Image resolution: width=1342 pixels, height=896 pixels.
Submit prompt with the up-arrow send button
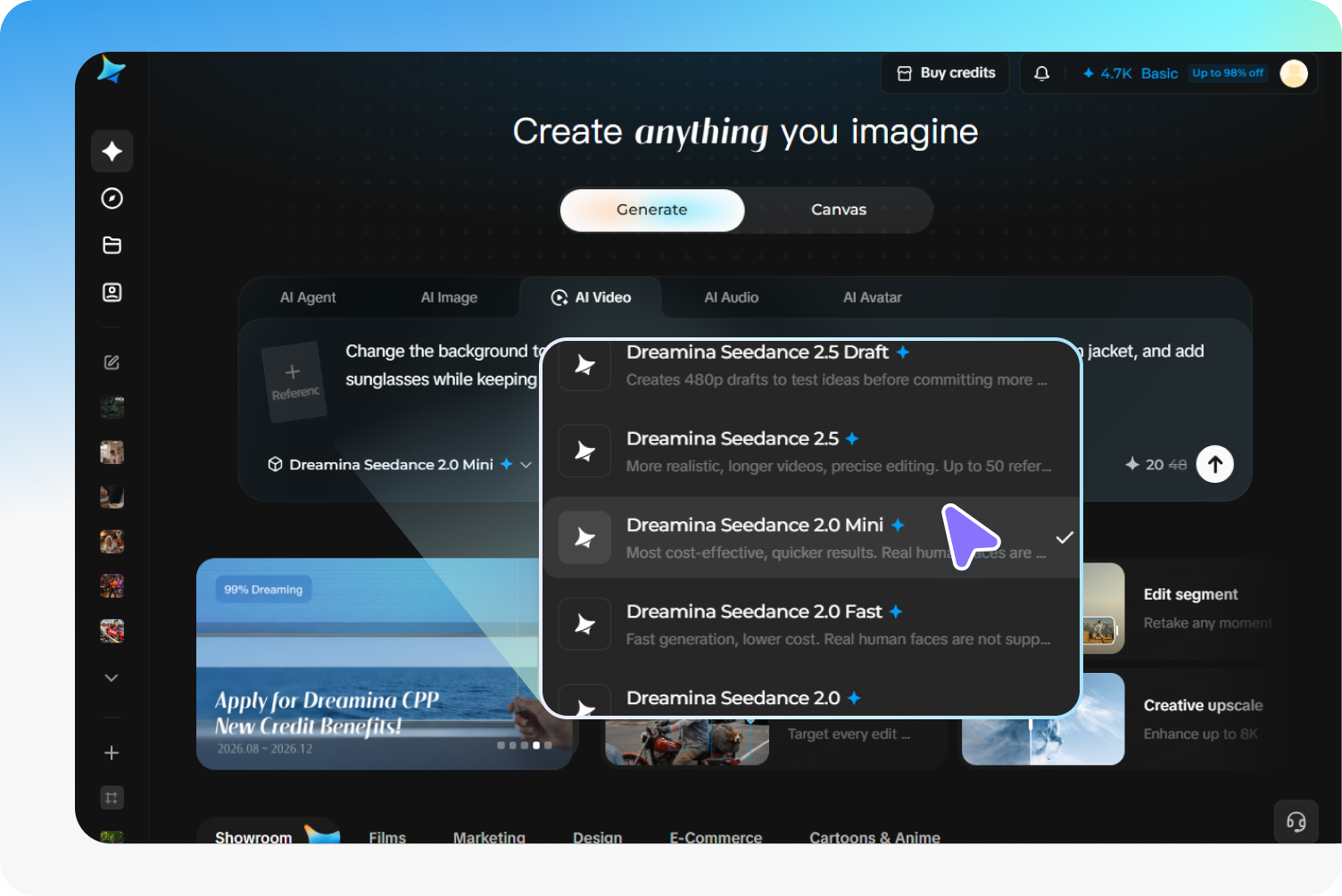1215,464
